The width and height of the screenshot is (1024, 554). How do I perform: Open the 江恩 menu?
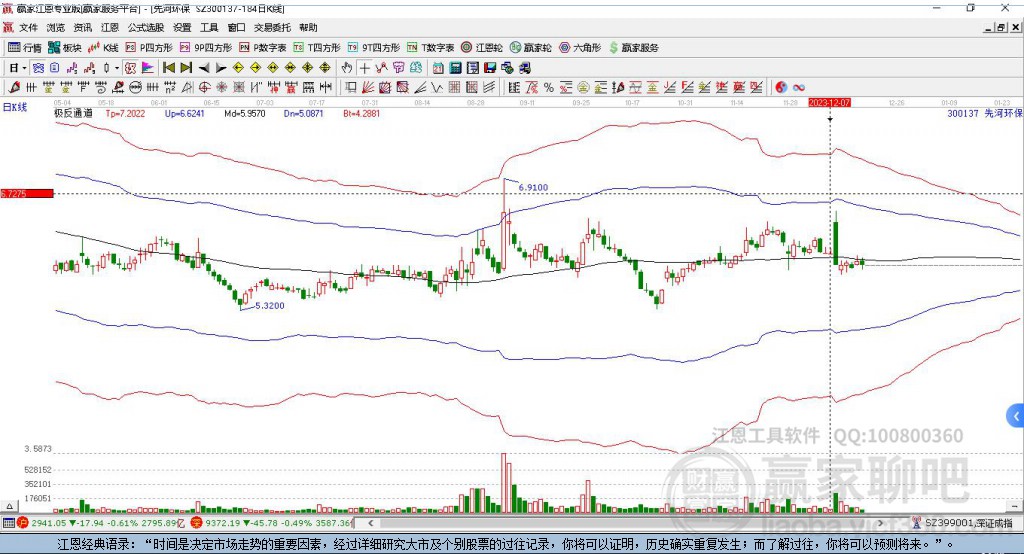[110, 27]
